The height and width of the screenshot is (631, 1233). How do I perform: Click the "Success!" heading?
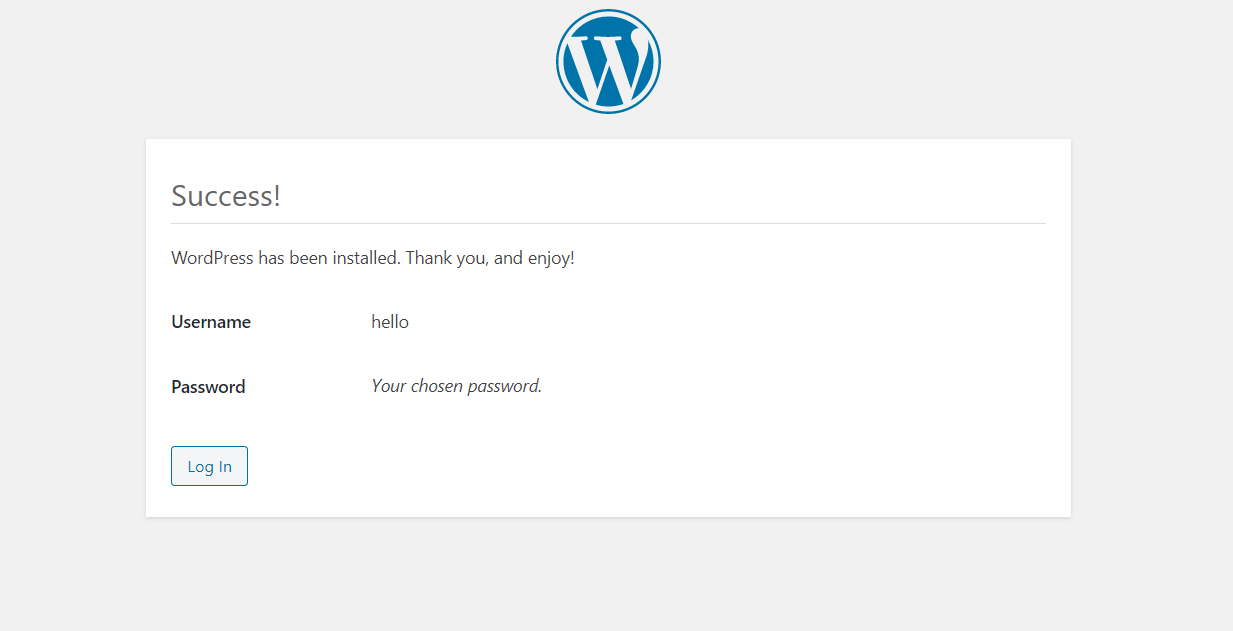(226, 196)
